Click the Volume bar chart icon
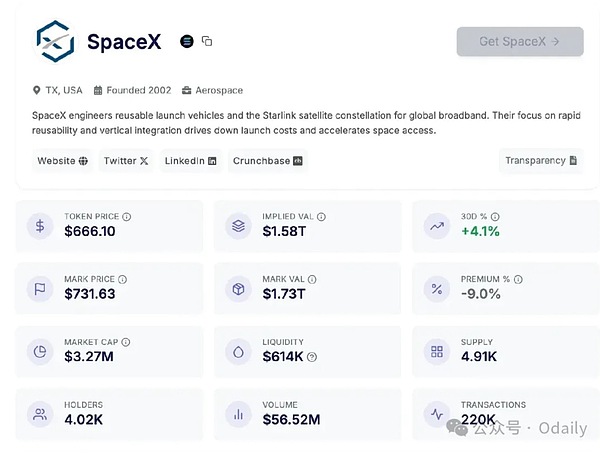 (x=238, y=413)
